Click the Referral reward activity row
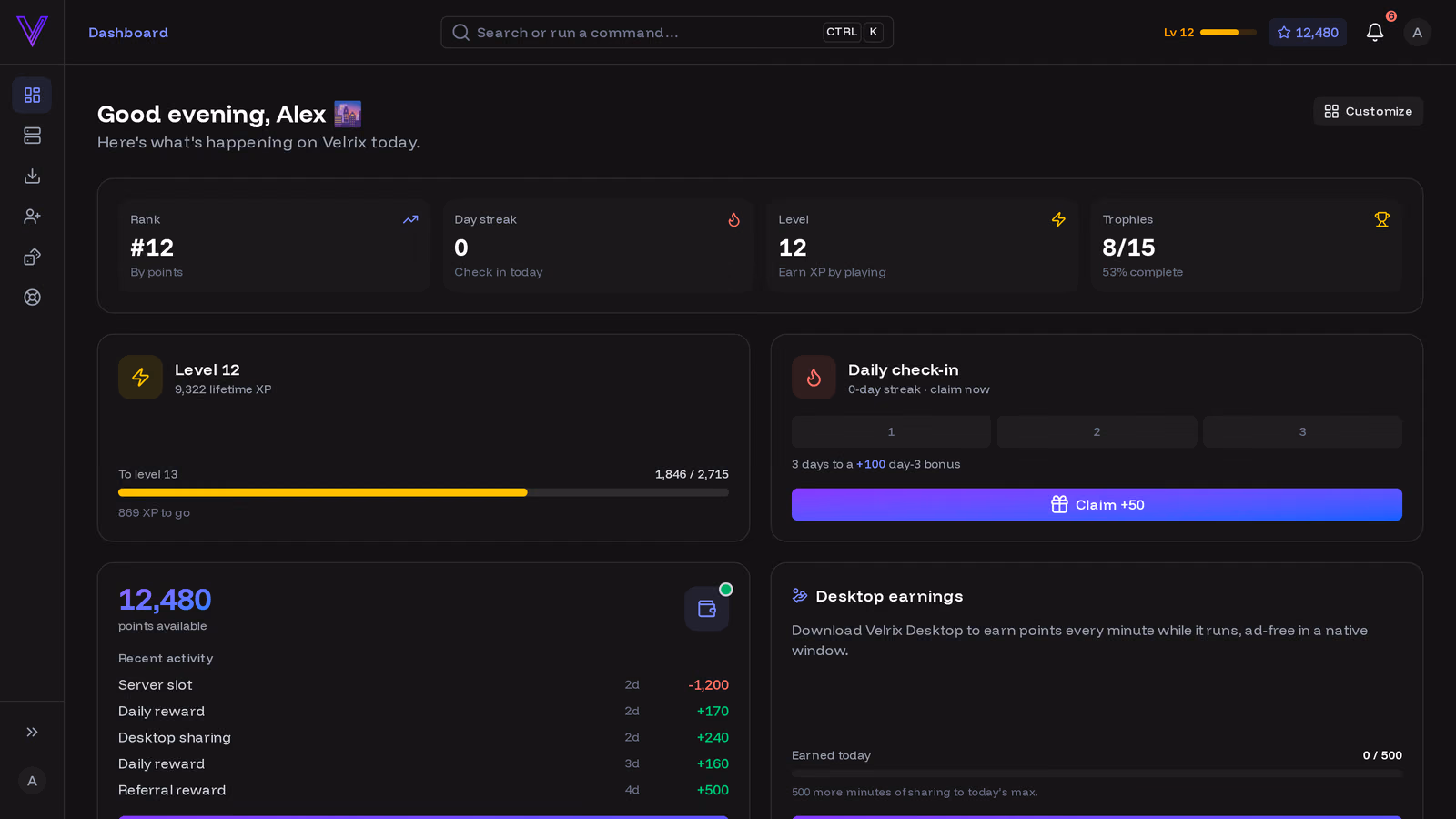Viewport: 1456px width, 819px height. (423, 790)
